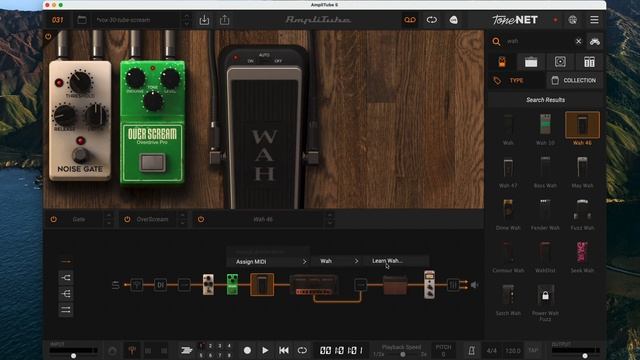Screen dimensions: 640x360
Task: Toggle OverScream slot power button
Action: (x=127, y=219)
